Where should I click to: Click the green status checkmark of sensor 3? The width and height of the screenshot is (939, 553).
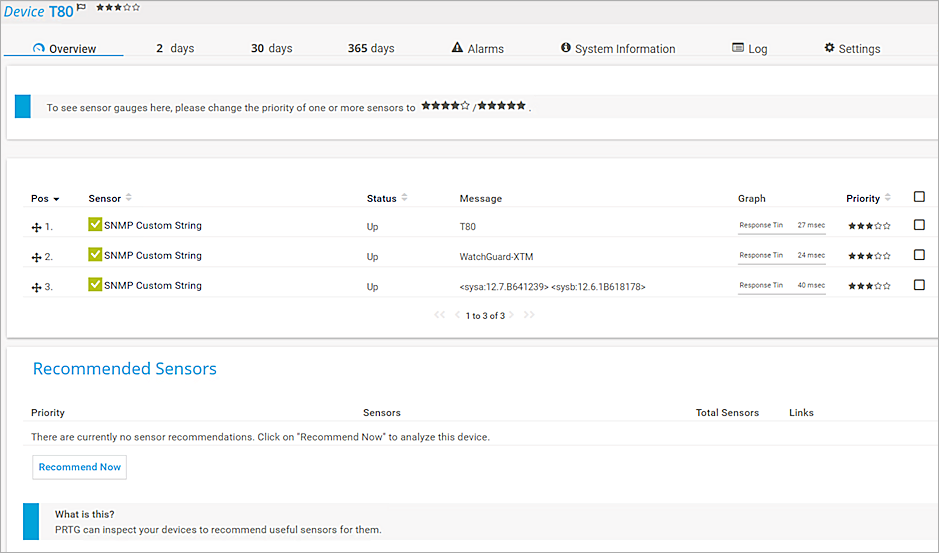(x=95, y=285)
